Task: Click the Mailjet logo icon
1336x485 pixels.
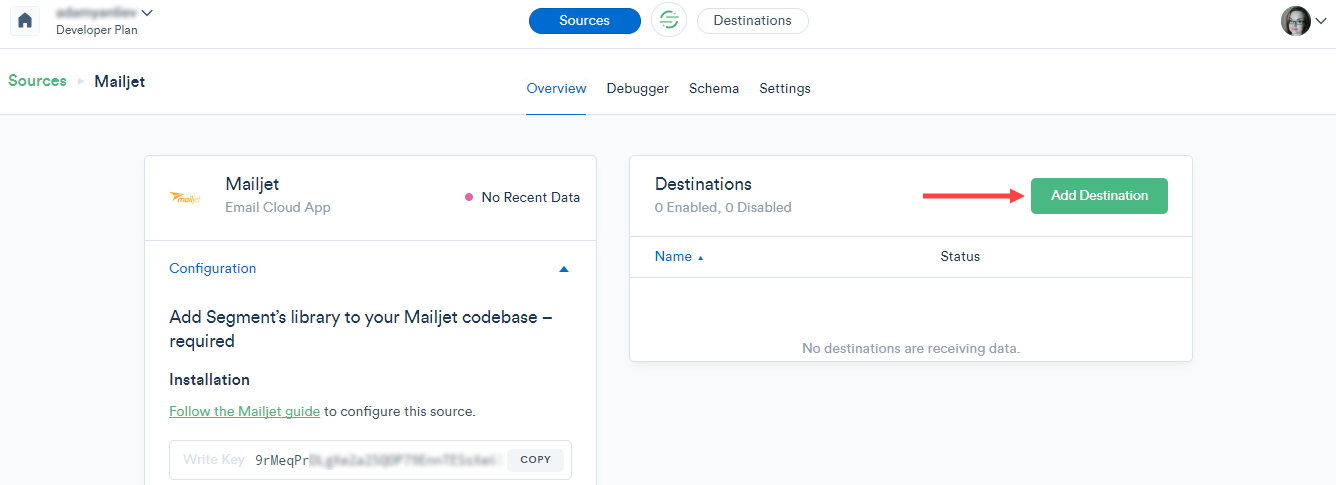Action: pyautogui.click(x=185, y=197)
